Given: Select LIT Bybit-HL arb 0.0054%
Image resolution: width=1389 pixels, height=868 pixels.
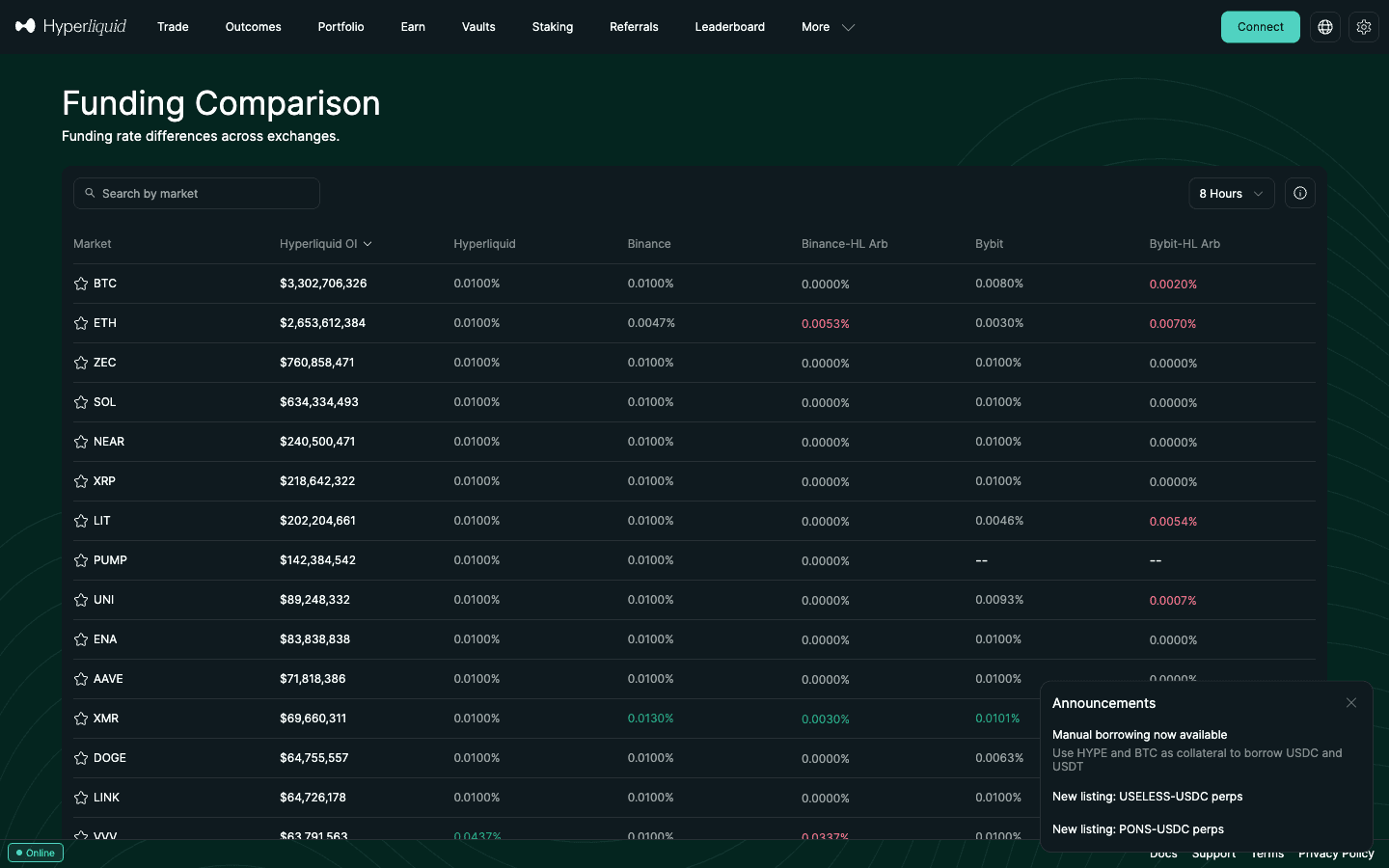Looking at the screenshot, I should (1173, 522).
